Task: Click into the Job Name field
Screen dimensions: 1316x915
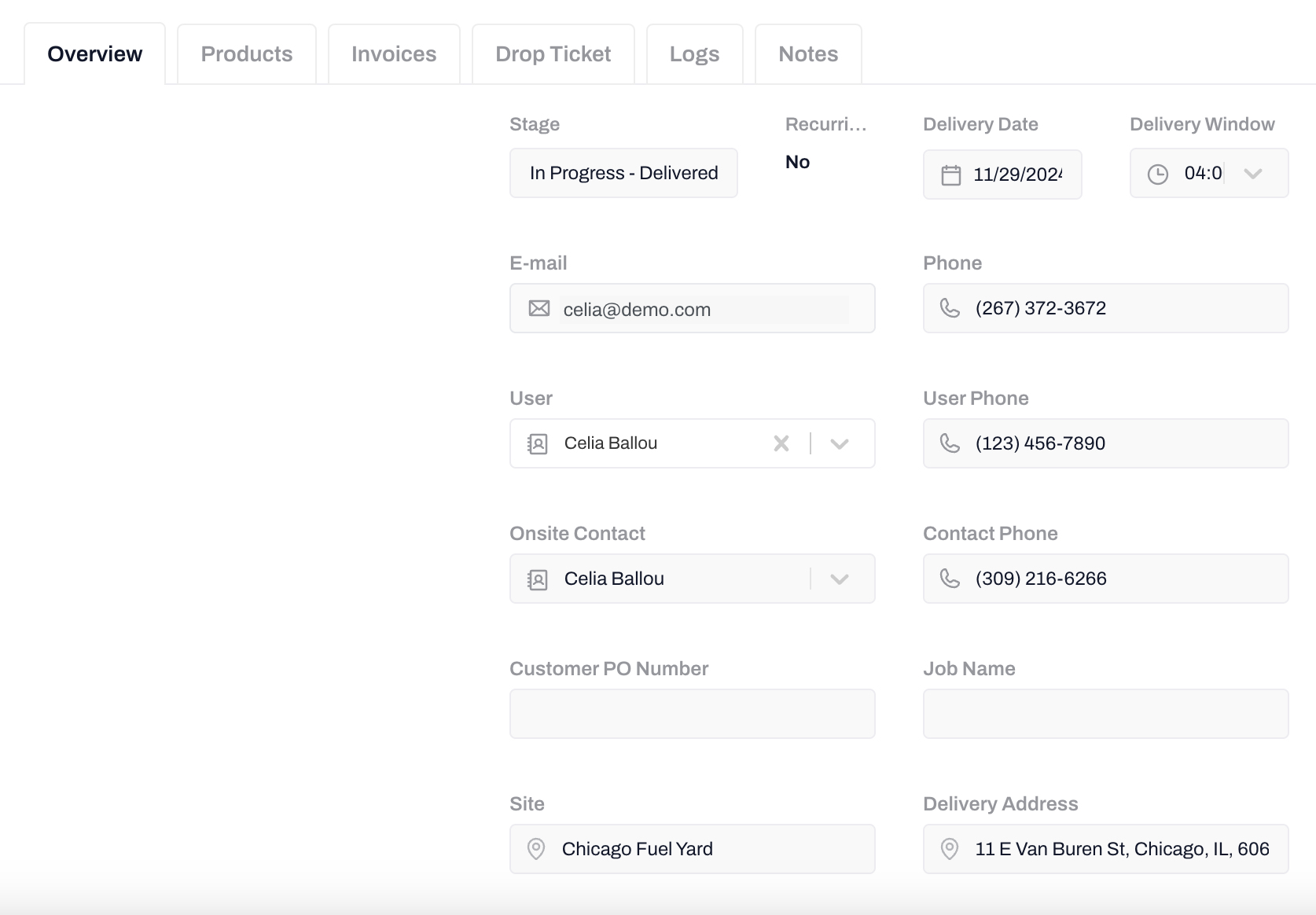Action: (1105, 714)
